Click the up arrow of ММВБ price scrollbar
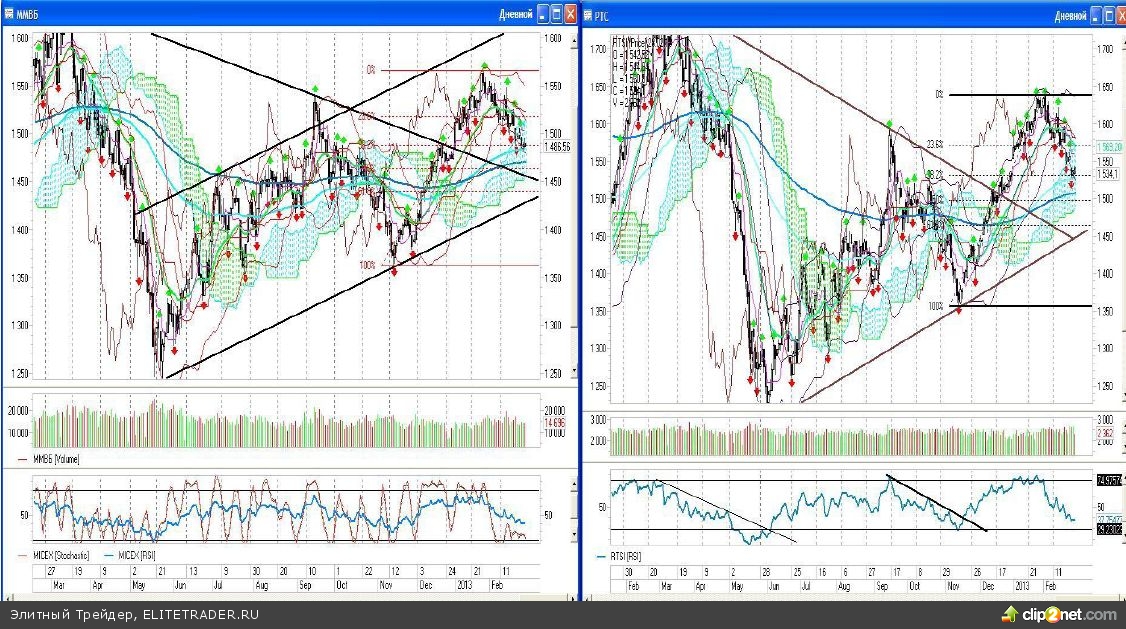 coord(574,42)
